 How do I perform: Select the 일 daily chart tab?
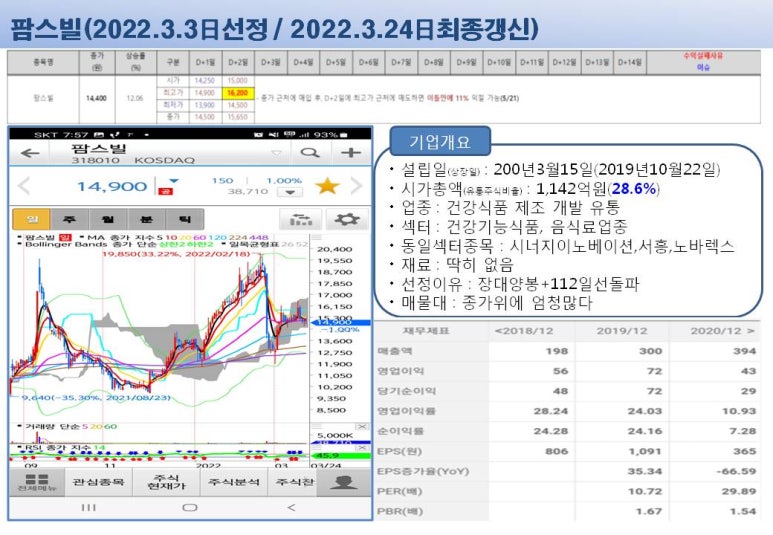click(32, 219)
